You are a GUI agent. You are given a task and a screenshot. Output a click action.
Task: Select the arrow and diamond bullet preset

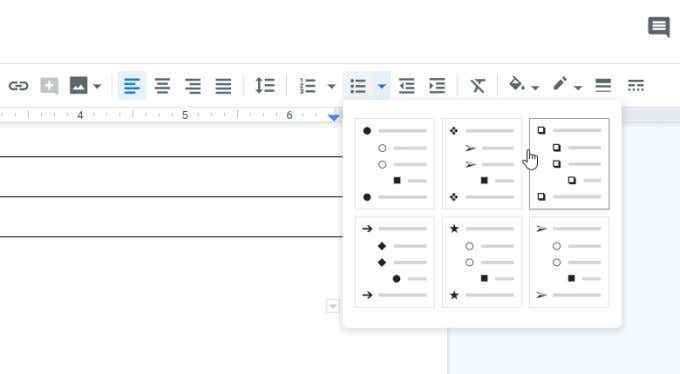[394, 262]
